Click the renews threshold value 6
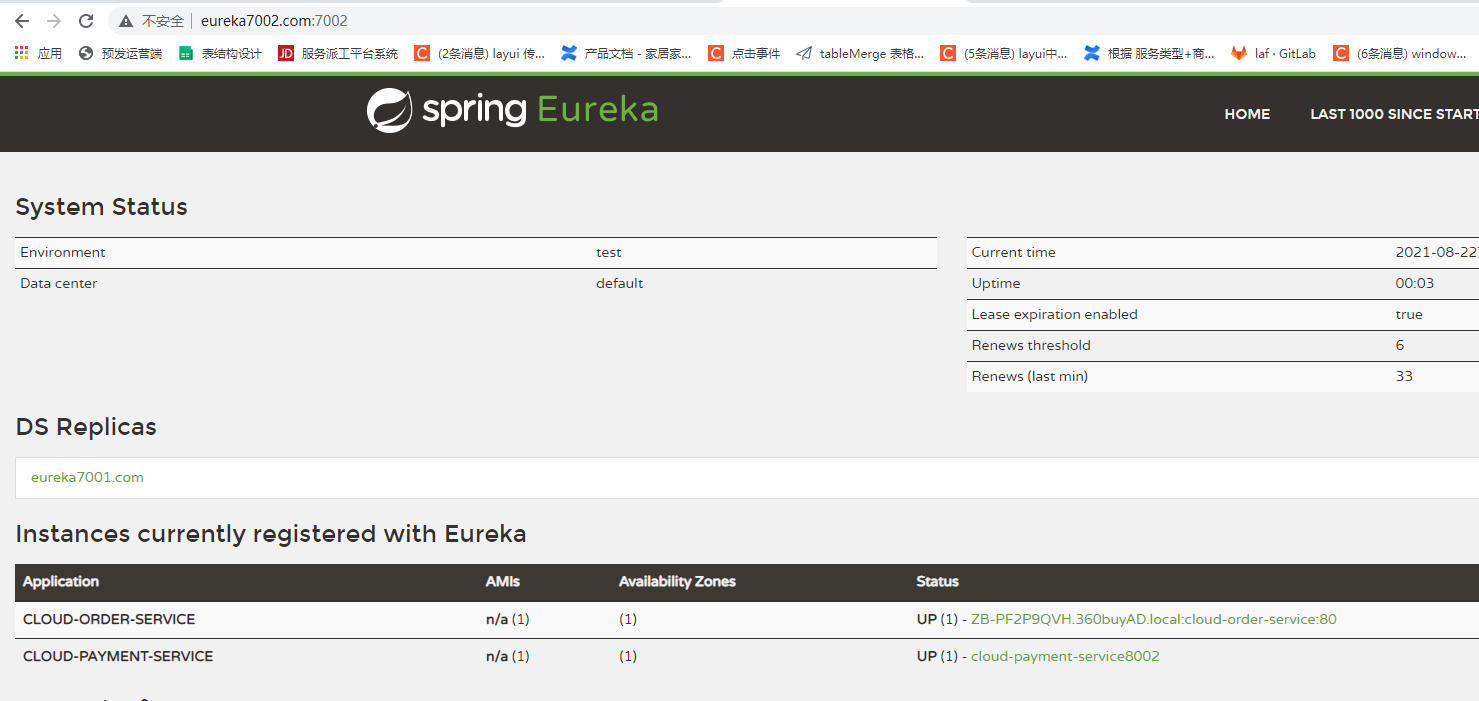1479x701 pixels. 1400,345
